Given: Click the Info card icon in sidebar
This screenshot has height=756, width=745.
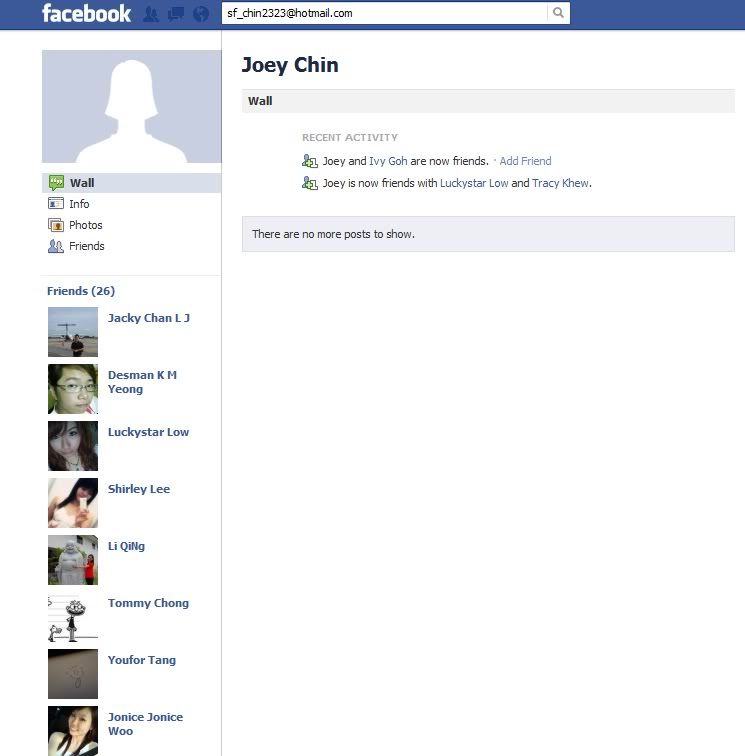Looking at the screenshot, I should tap(56, 203).
